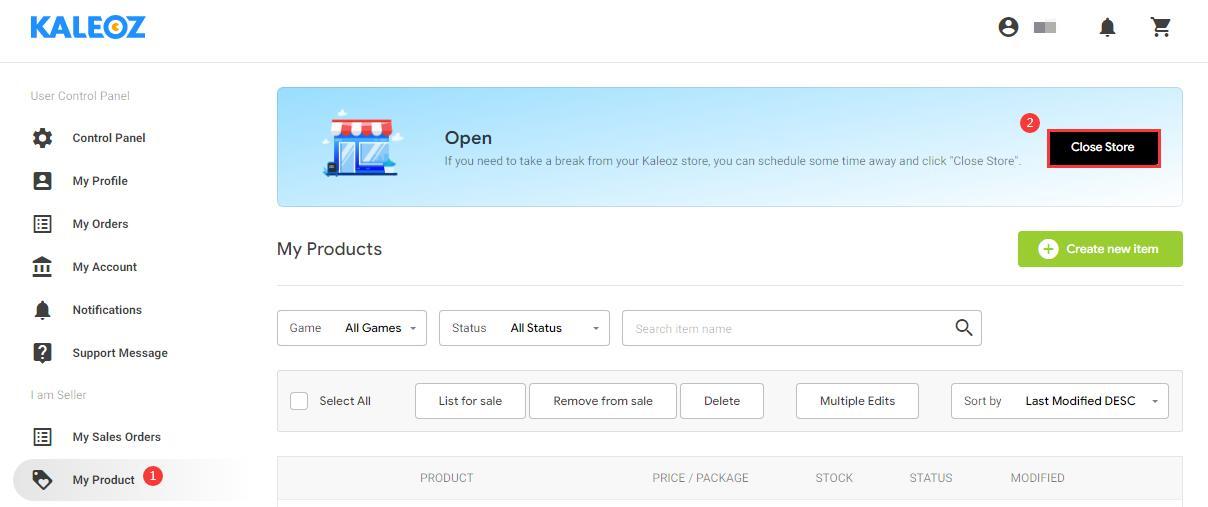Open the notifications bell in header
Screen dimensions: 1208x507
click(1107, 28)
